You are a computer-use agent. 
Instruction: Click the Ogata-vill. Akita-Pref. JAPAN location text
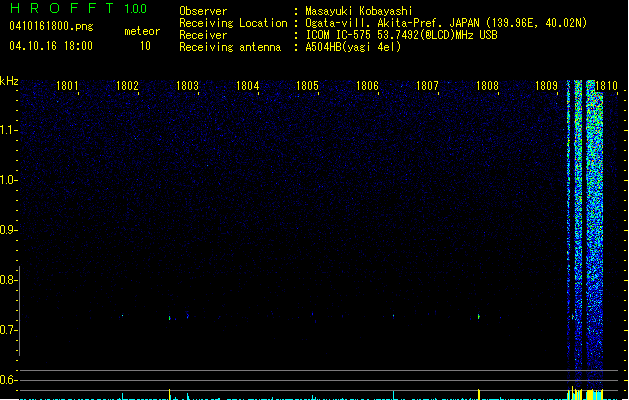(446, 23)
